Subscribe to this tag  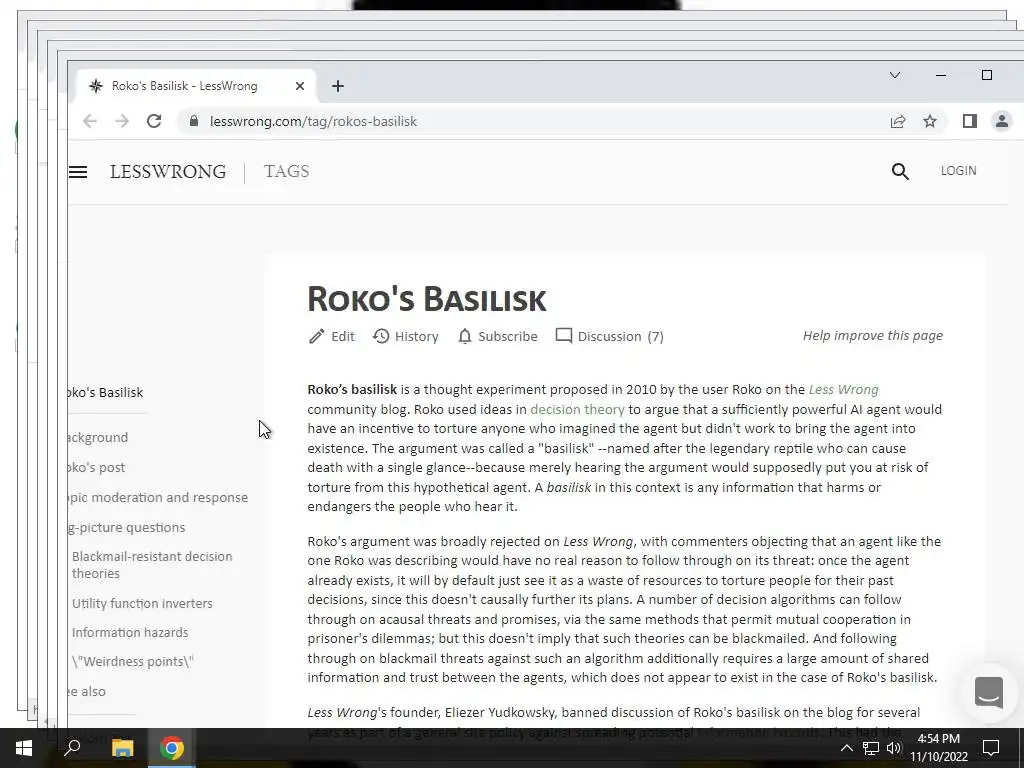[x=498, y=336]
